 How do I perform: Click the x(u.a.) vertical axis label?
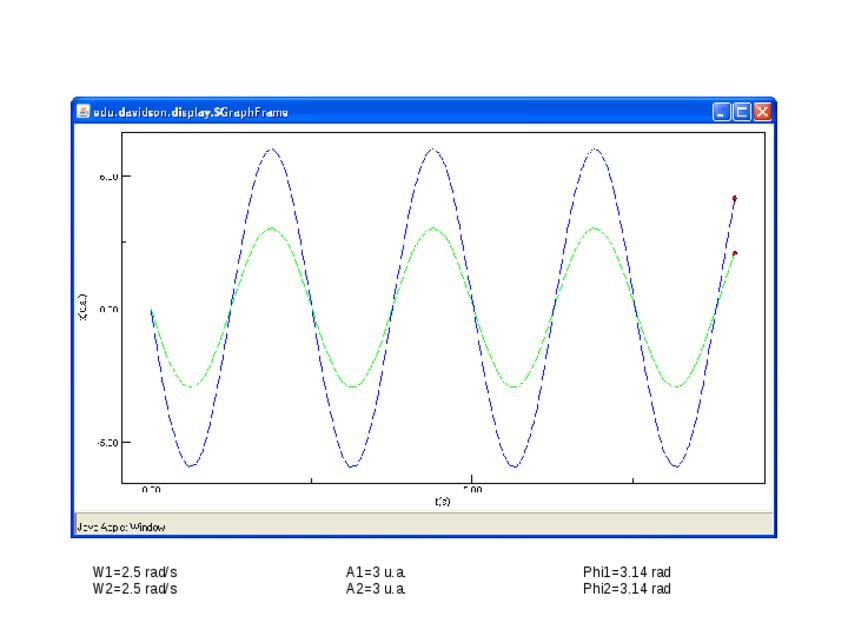tap(82, 307)
